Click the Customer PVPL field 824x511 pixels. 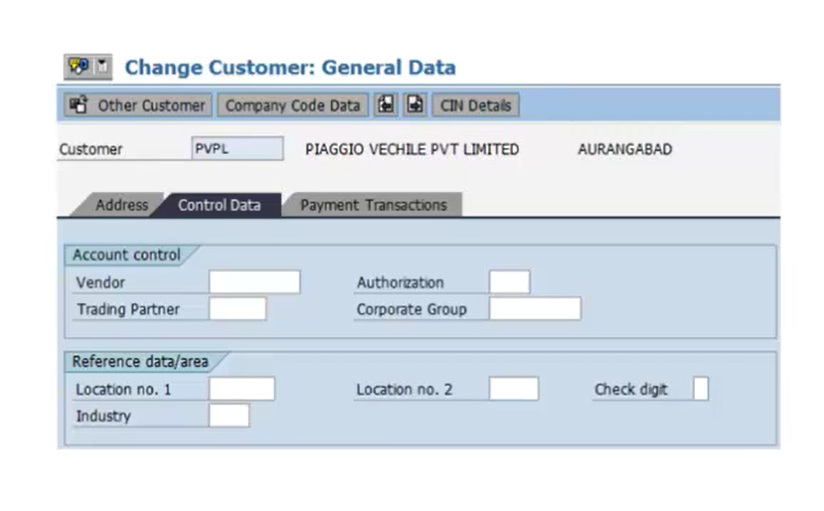tap(238, 149)
